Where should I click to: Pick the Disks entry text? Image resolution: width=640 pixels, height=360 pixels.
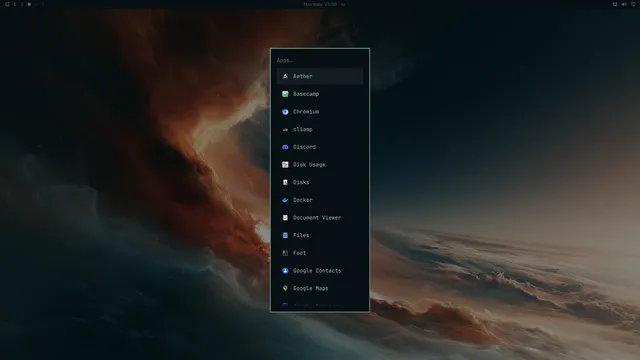click(301, 182)
